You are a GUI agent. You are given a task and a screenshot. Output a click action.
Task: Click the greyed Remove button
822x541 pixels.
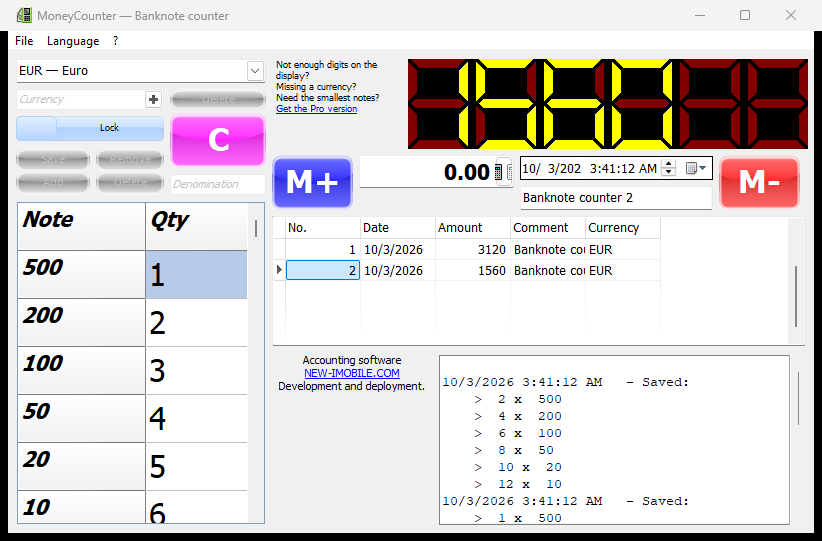[131, 159]
